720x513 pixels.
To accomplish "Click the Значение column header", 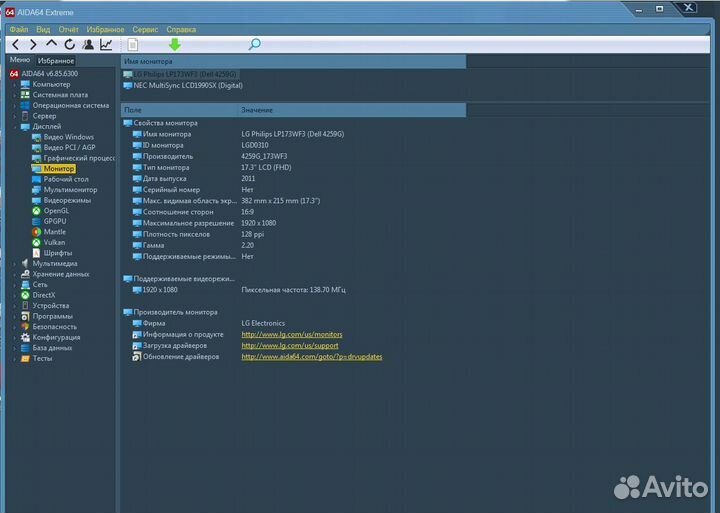I will [x=352, y=110].
